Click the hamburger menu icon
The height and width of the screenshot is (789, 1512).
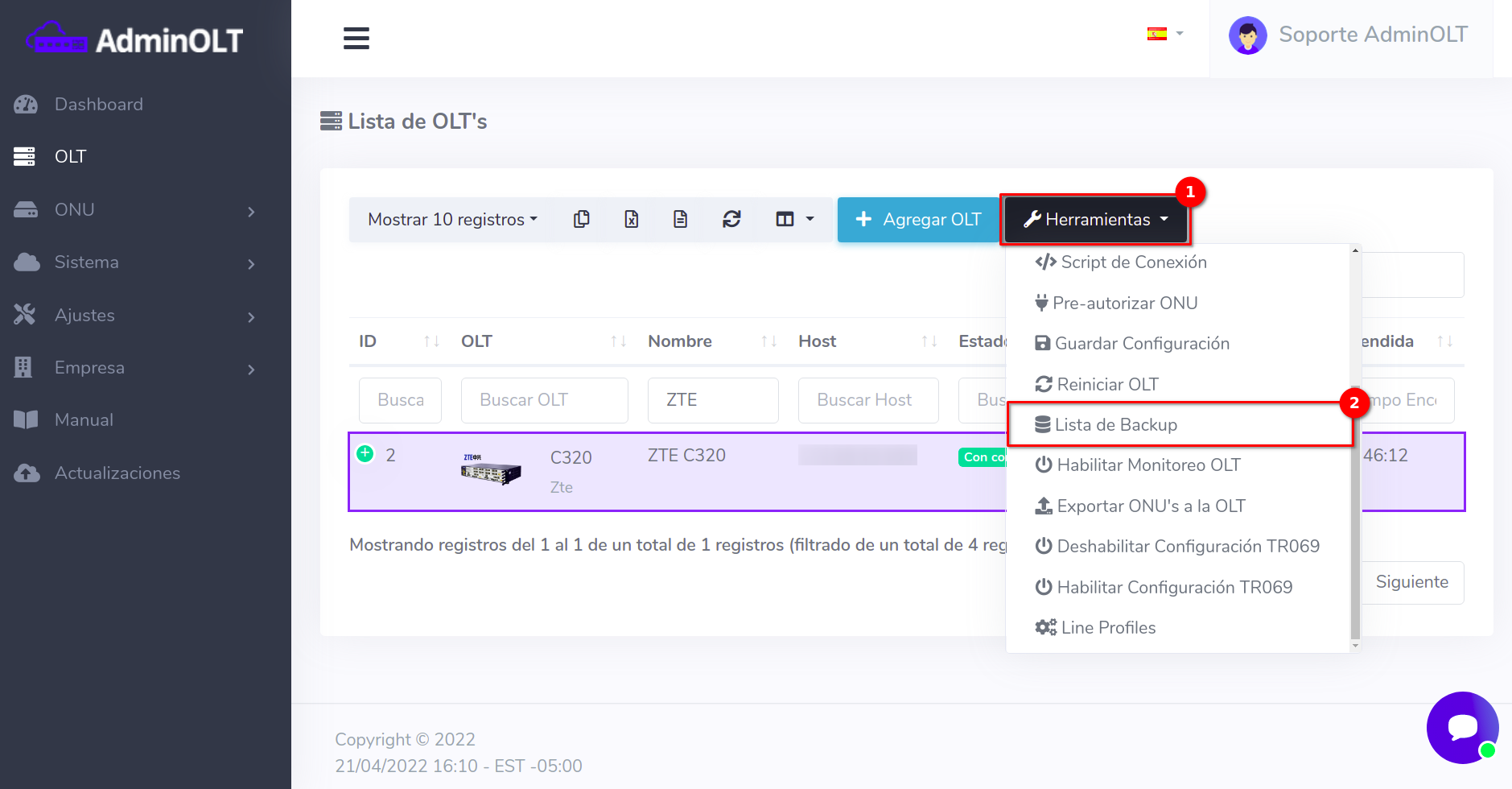coord(356,38)
